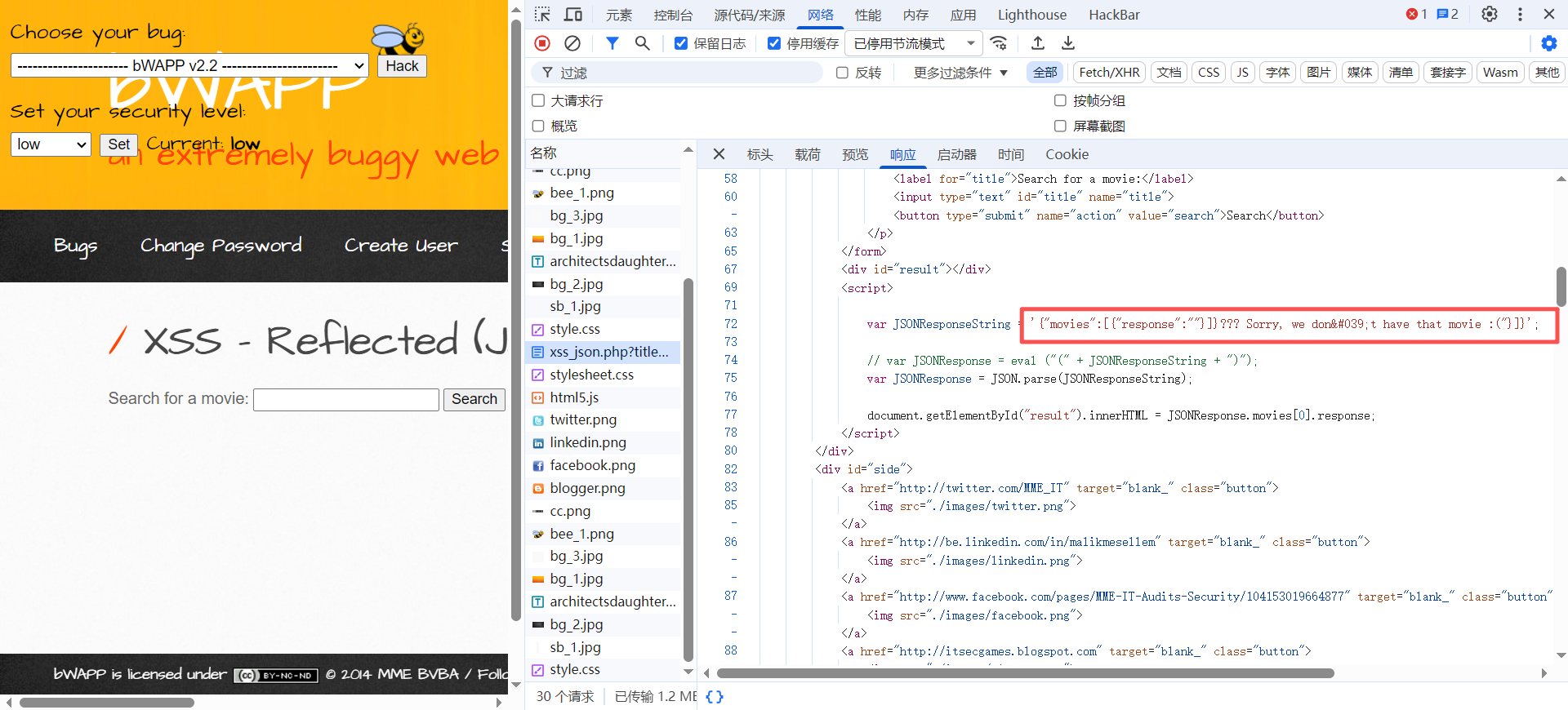This screenshot has height=710, width=1568.
Task: Close the request details pane
Action: 719,154
